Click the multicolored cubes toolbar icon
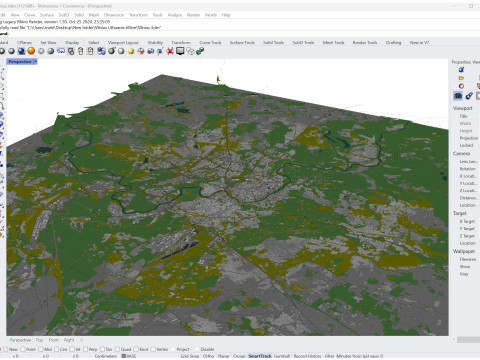 click(200, 51)
